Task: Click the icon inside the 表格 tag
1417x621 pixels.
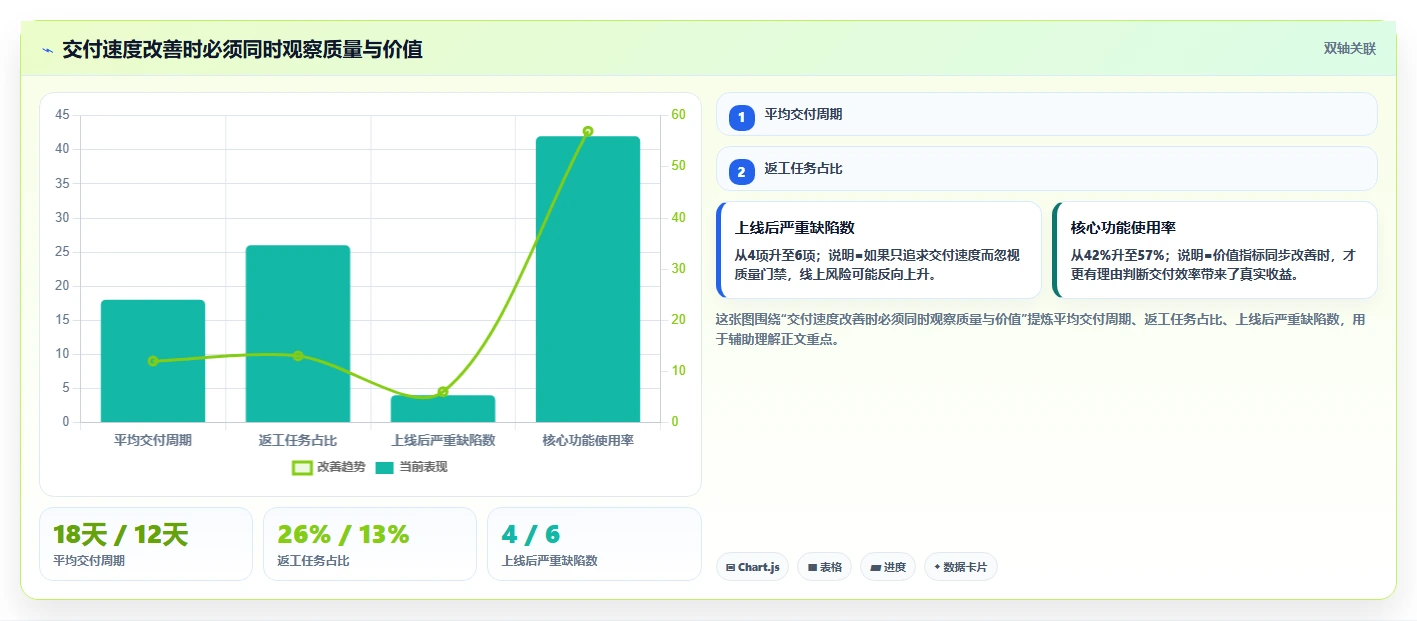Action: 812,568
